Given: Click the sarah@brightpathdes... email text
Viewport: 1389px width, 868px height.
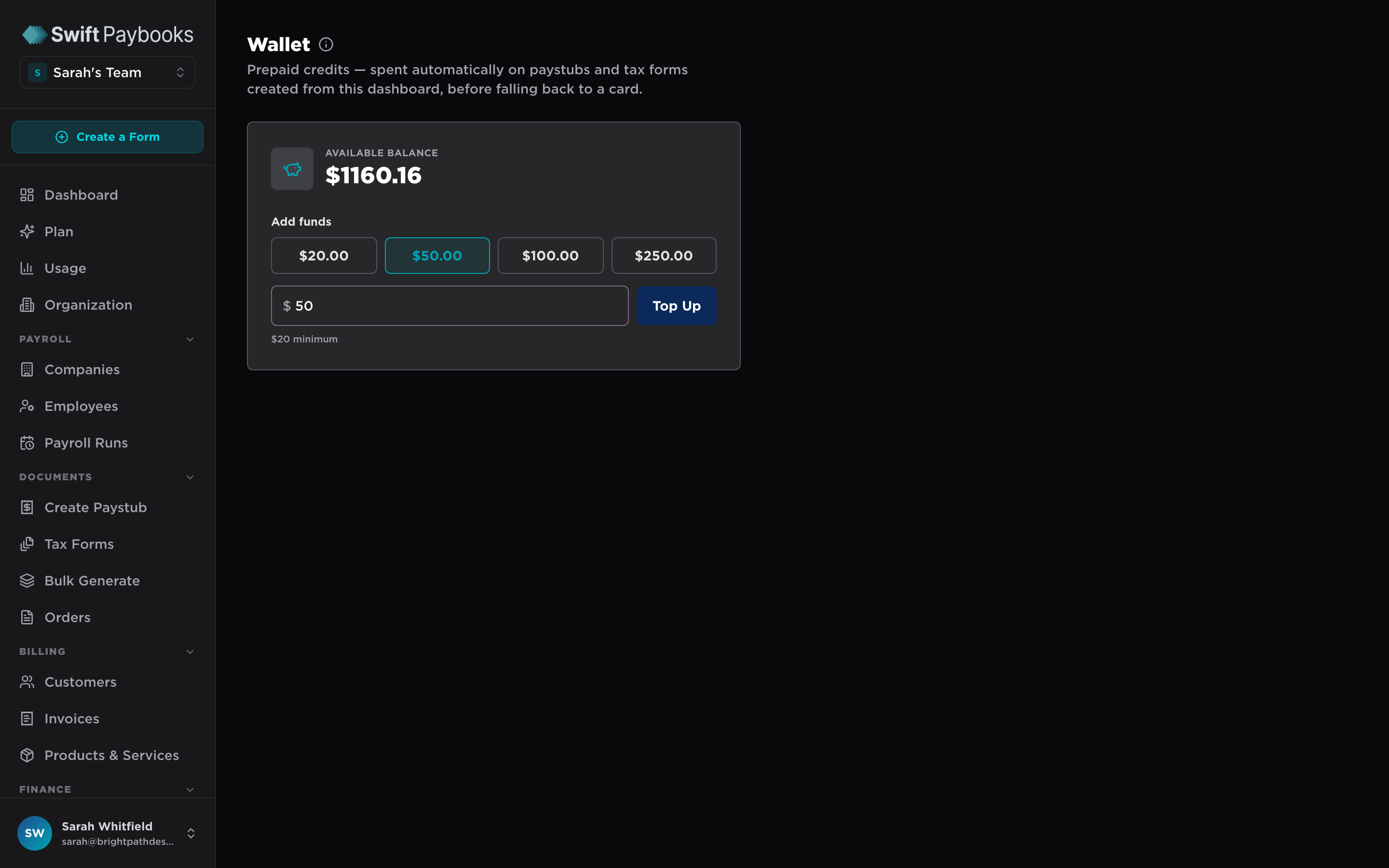Looking at the screenshot, I should (118, 841).
